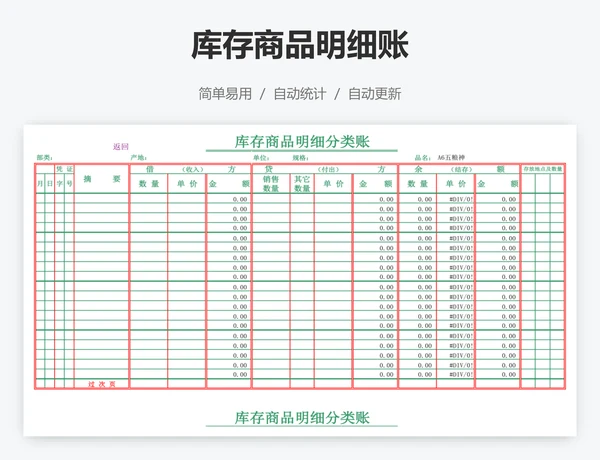The image size is (600, 460).
Task: Click the 字 column header
Action: (60, 184)
